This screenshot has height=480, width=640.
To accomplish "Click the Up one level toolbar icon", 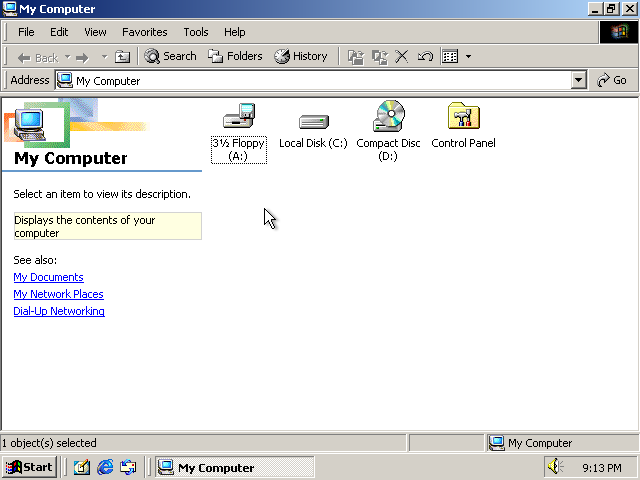I will pos(123,57).
